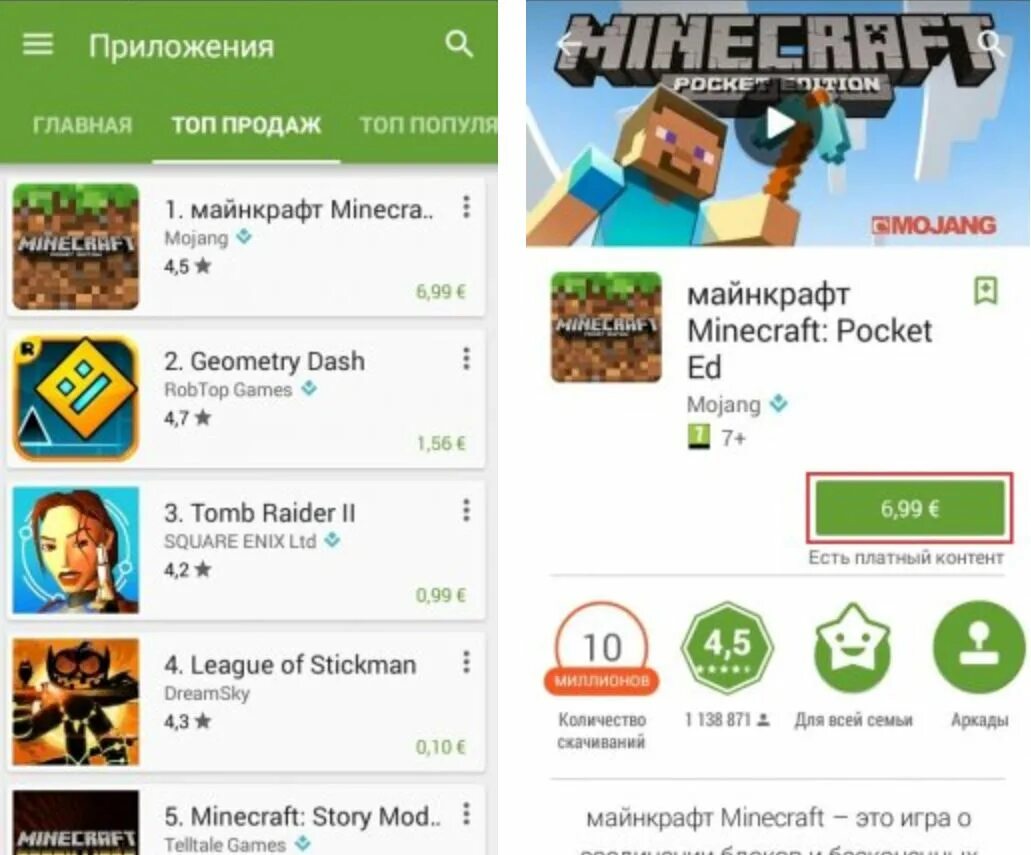Screen dimensions: 1031x855
Task: Open overflow menu for League of Stickman
Action: click(466, 662)
